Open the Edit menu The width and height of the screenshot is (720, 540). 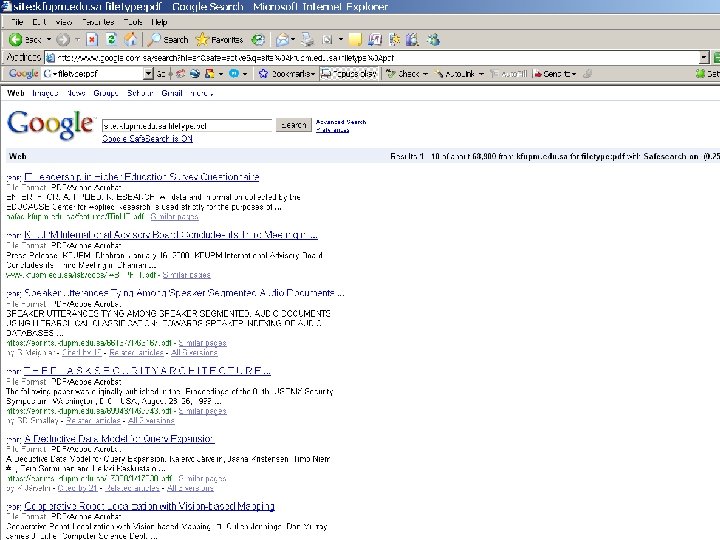click(x=39, y=22)
